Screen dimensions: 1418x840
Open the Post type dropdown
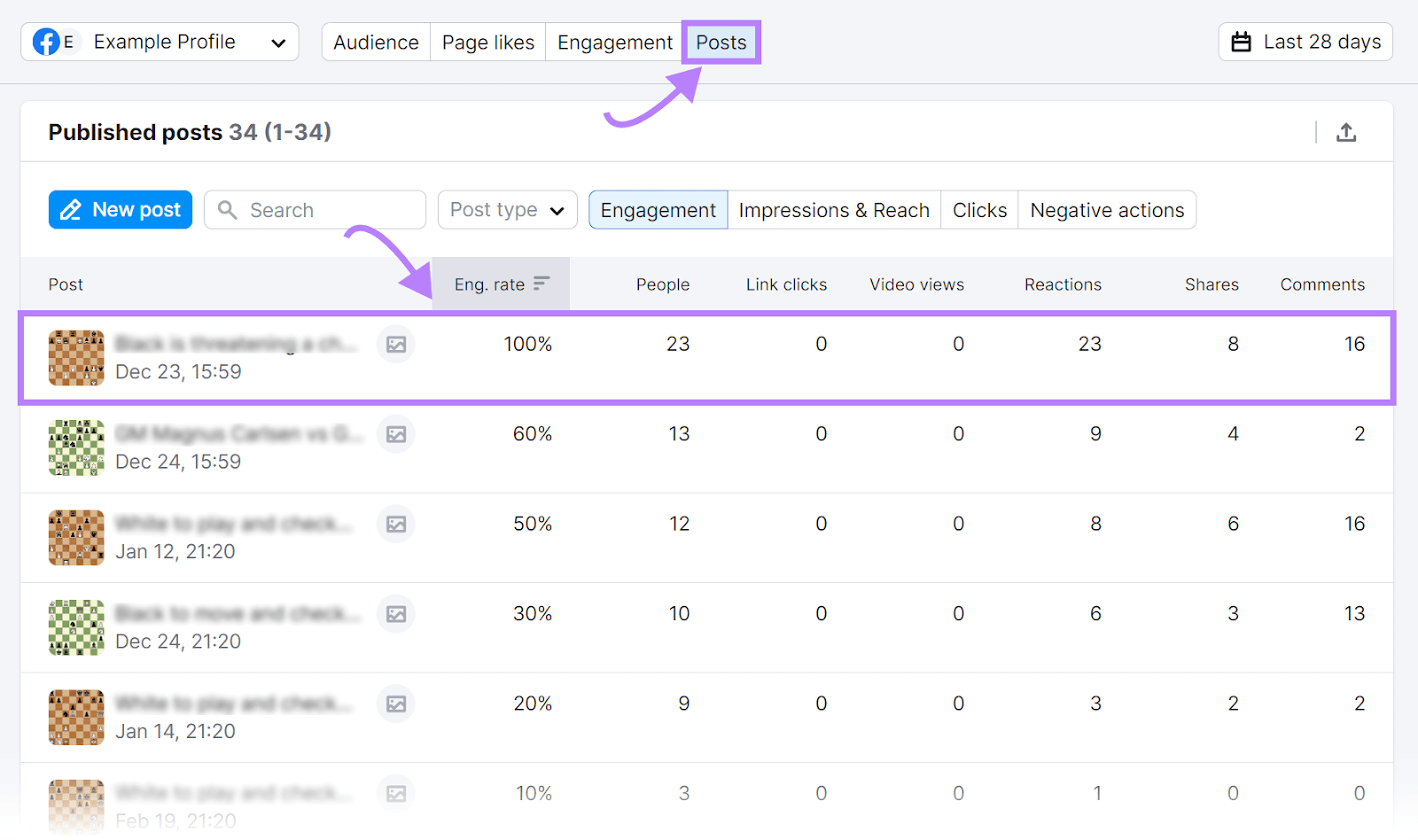pyautogui.click(x=506, y=209)
